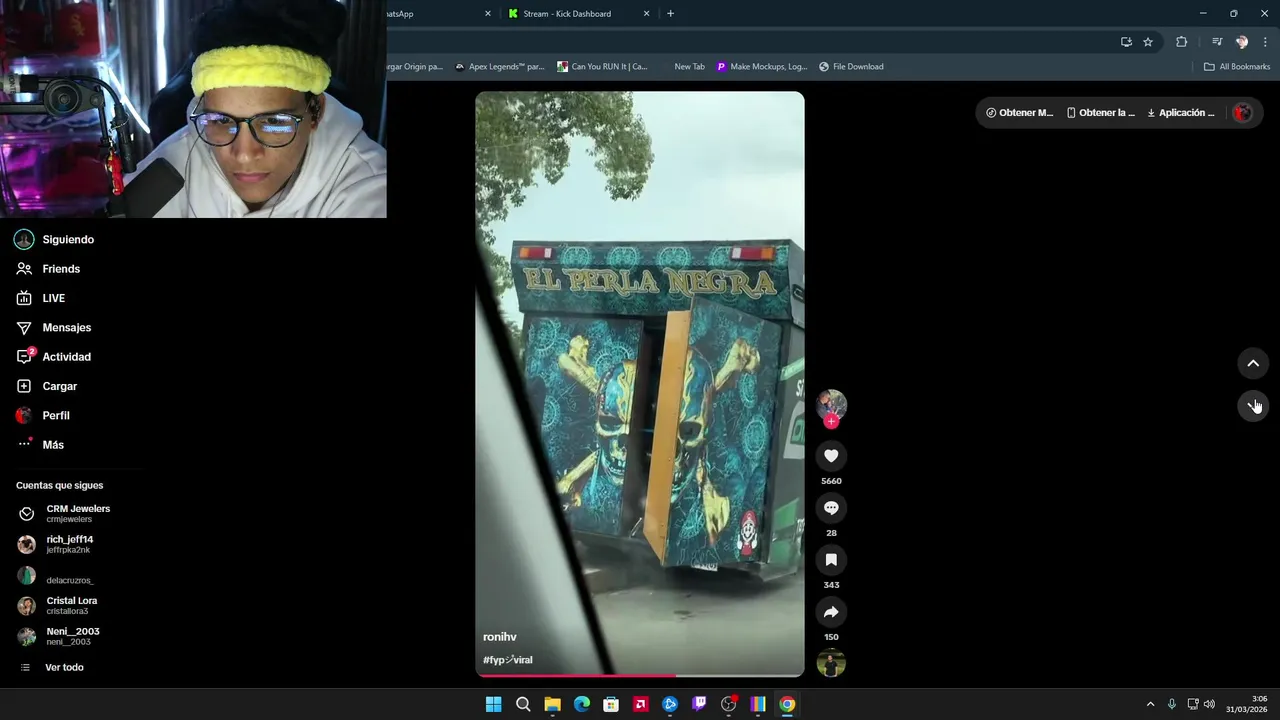
Task: Open Microsoft Store from the taskbar
Action: pyautogui.click(x=611, y=704)
